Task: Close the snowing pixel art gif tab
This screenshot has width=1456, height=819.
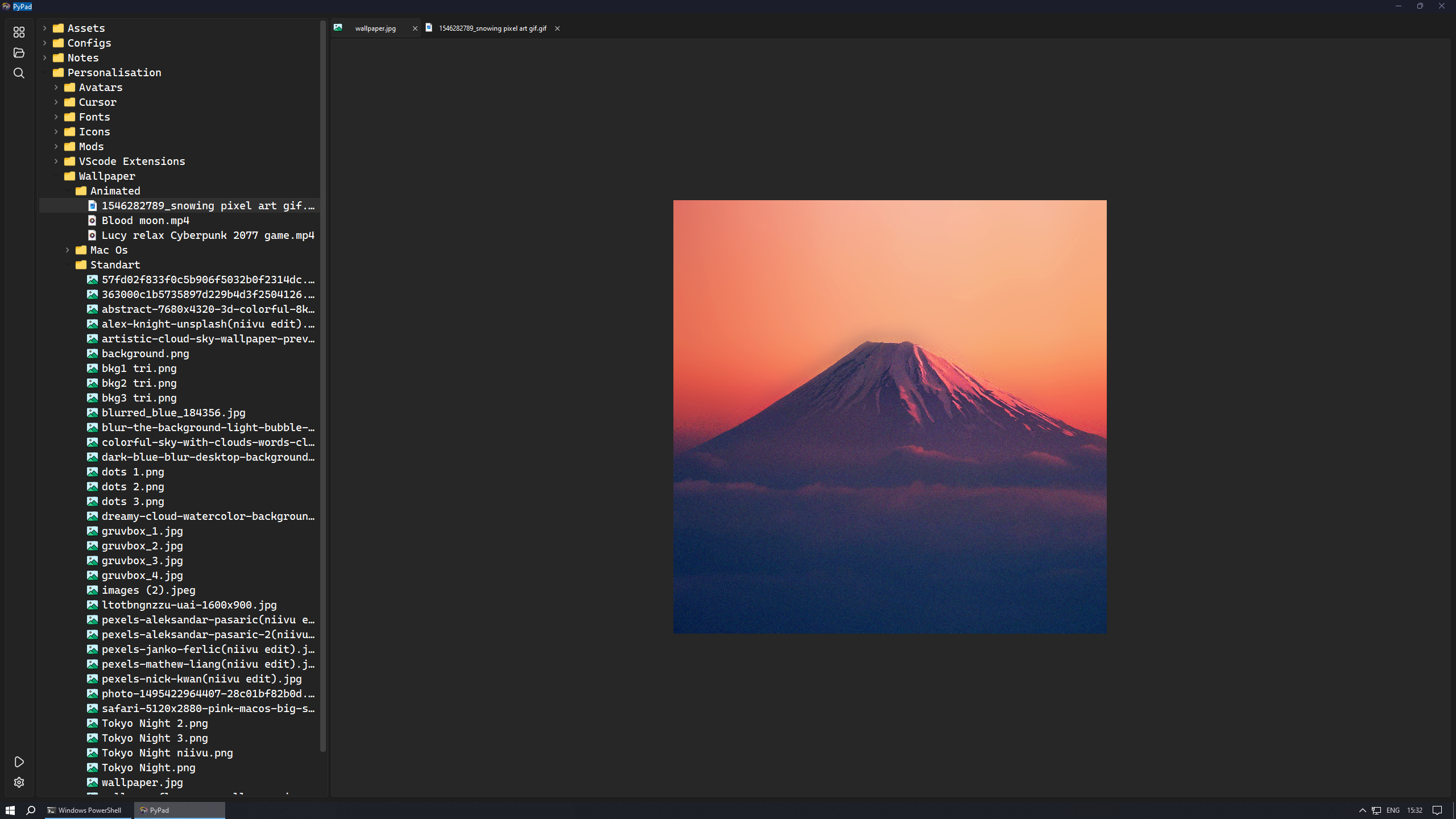Action: pos(557,28)
